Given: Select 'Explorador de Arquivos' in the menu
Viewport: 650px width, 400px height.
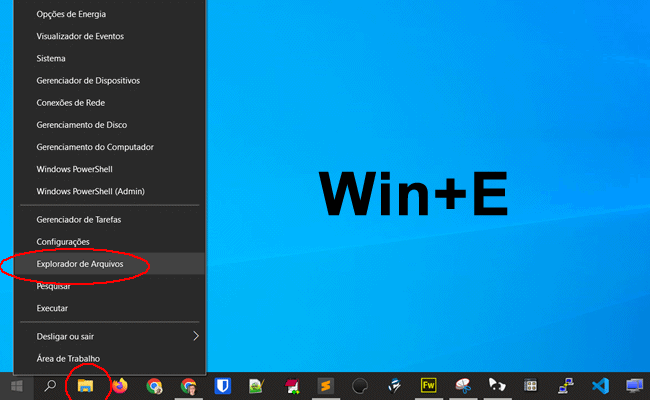Looking at the screenshot, I should tap(80, 264).
